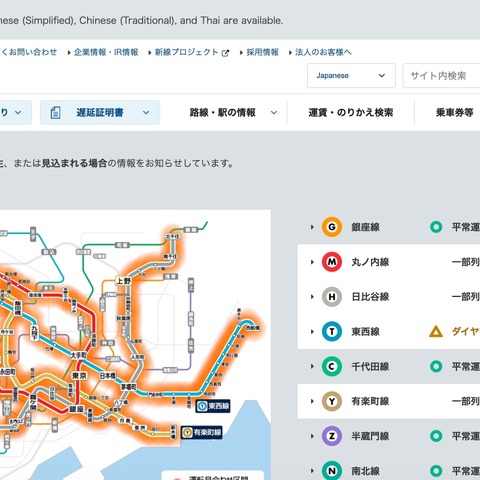Click the Yurakucho Line Y icon
480x480 pixels.
point(332,401)
